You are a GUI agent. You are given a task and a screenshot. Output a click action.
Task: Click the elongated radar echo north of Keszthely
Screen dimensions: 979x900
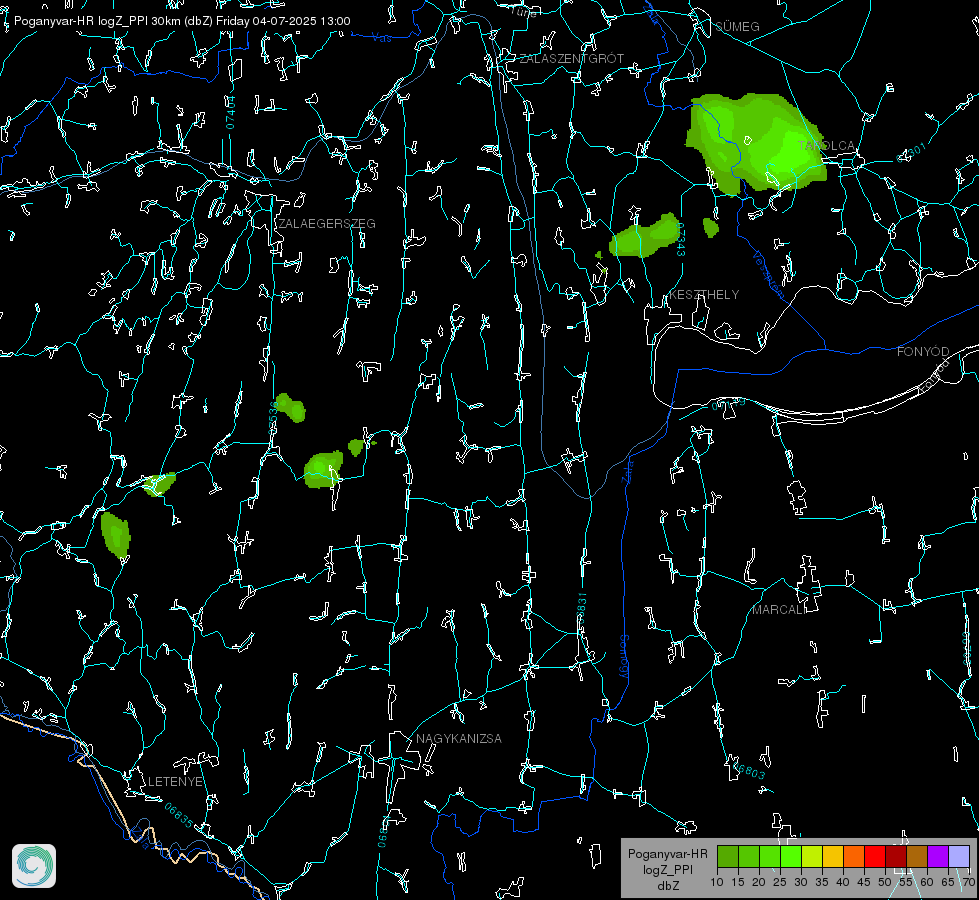click(x=644, y=237)
